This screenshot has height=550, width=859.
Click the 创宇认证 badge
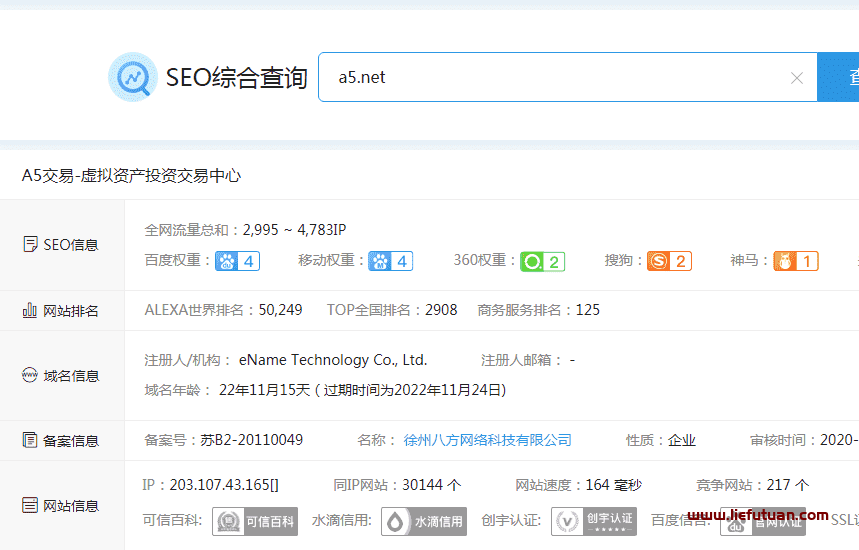point(594,521)
